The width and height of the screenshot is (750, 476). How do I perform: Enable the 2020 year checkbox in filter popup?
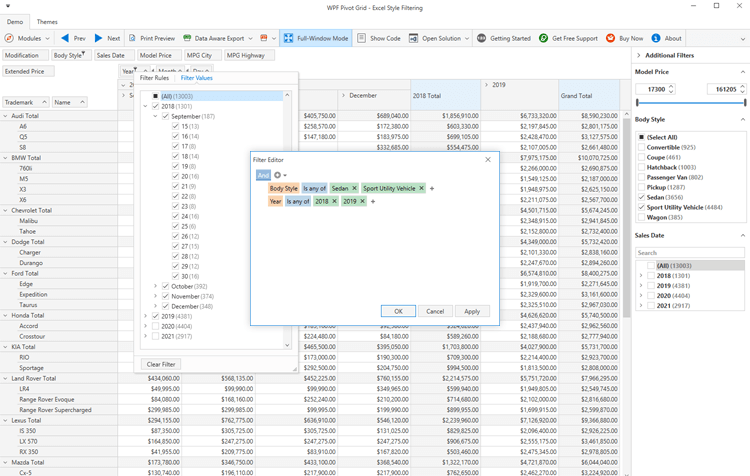[x=156, y=326]
